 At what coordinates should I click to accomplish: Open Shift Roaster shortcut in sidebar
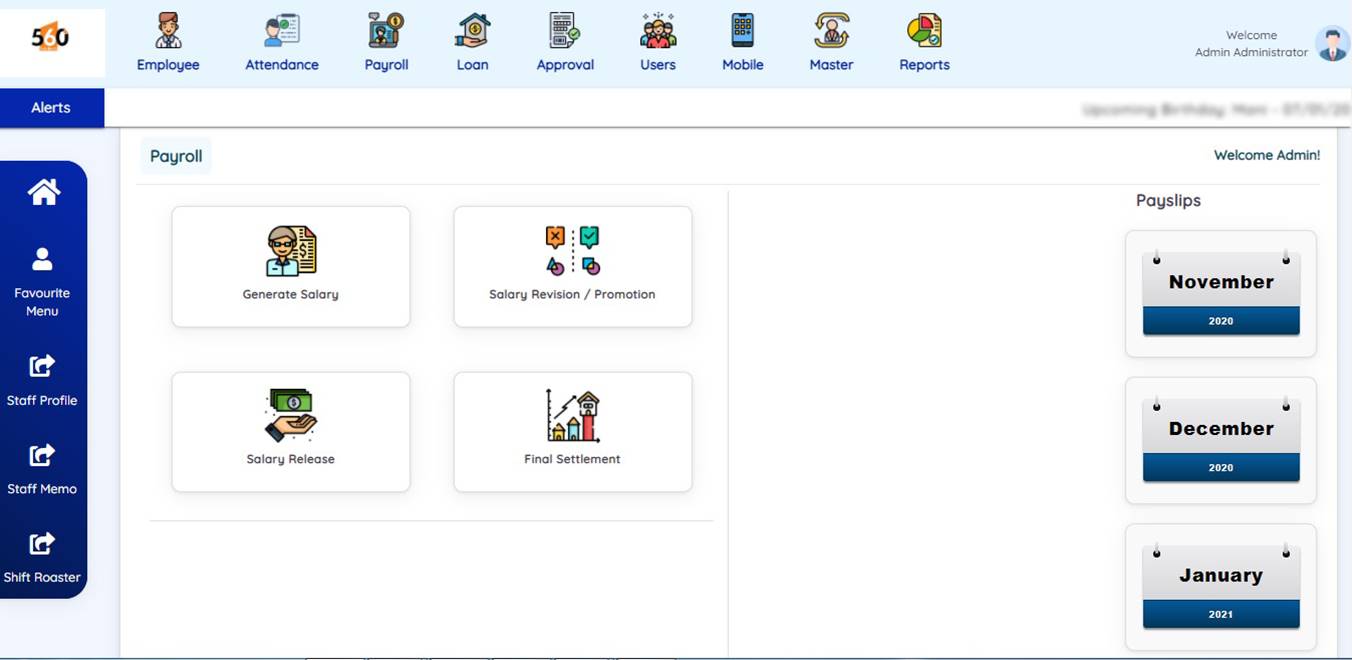coord(42,557)
